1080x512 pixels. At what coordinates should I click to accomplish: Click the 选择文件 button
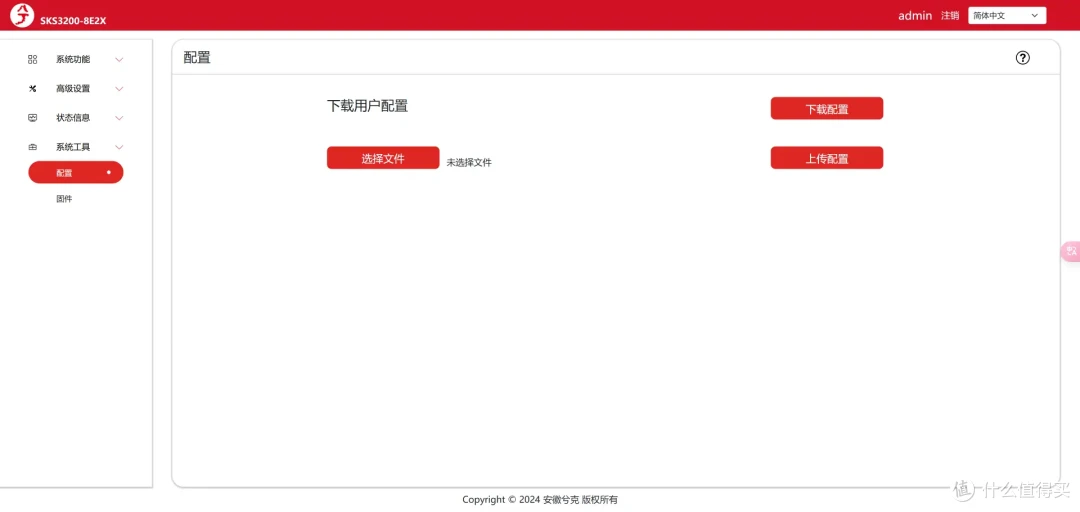click(x=383, y=158)
